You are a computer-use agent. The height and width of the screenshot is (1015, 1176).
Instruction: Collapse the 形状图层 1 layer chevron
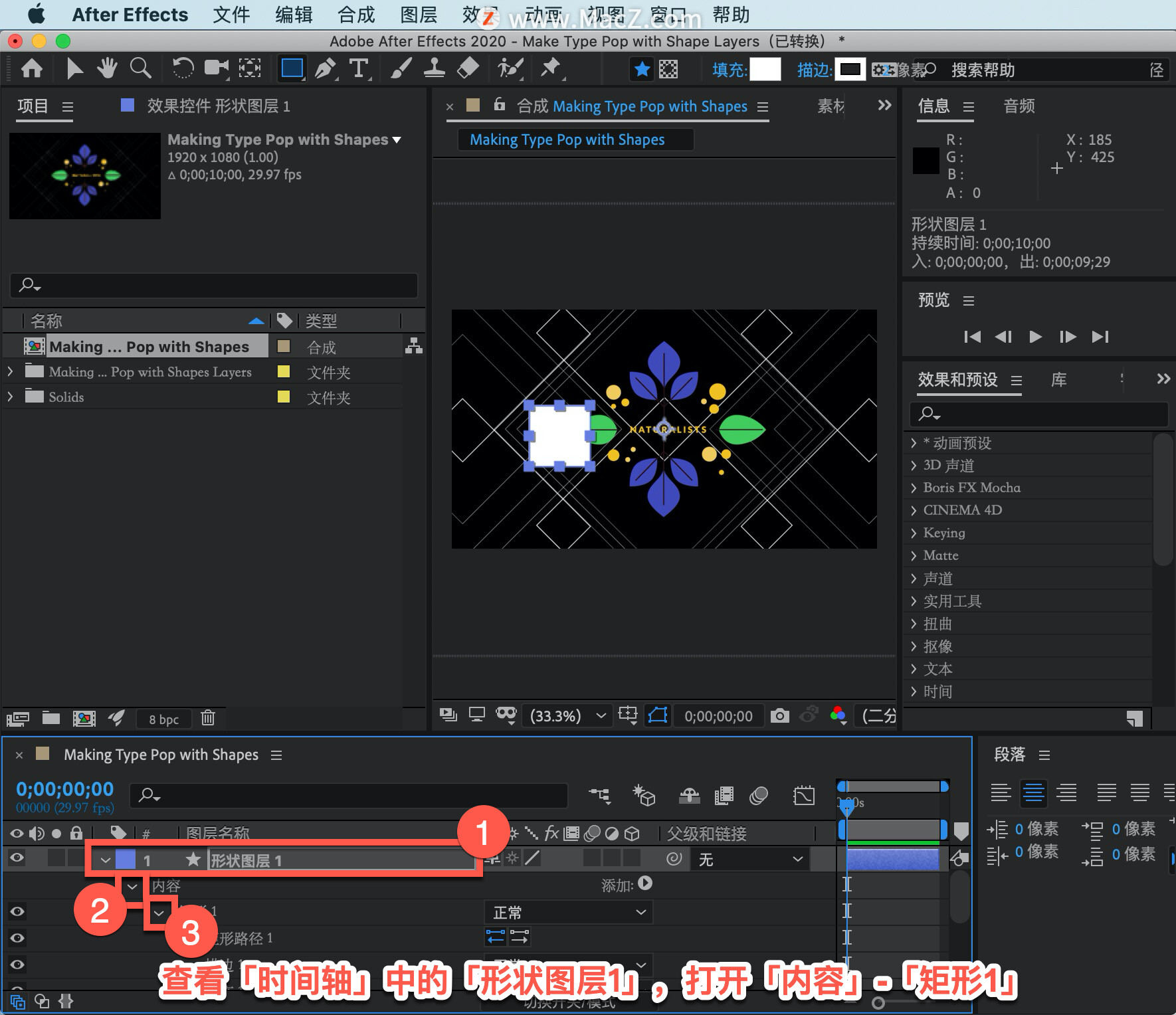(105, 860)
